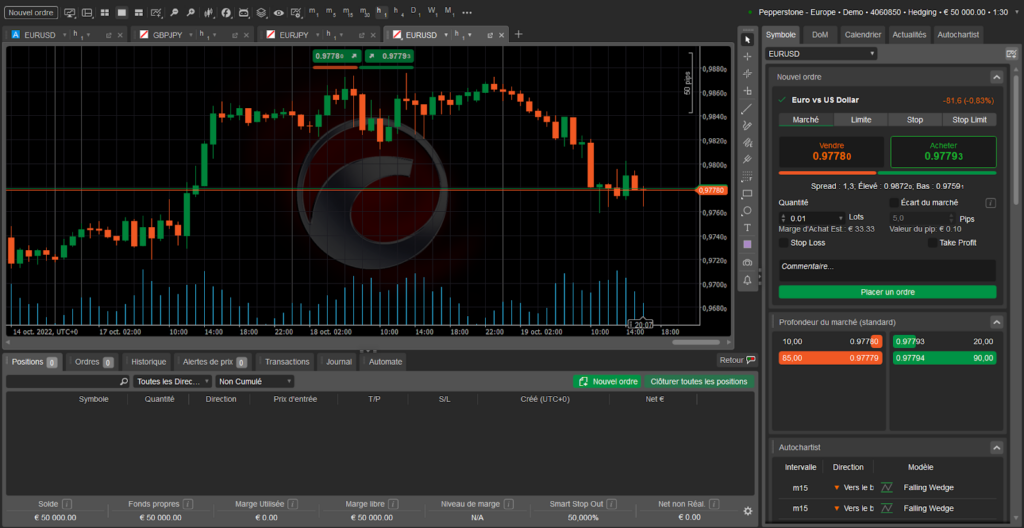Enable the Écart du marché checkbox

click(x=894, y=203)
